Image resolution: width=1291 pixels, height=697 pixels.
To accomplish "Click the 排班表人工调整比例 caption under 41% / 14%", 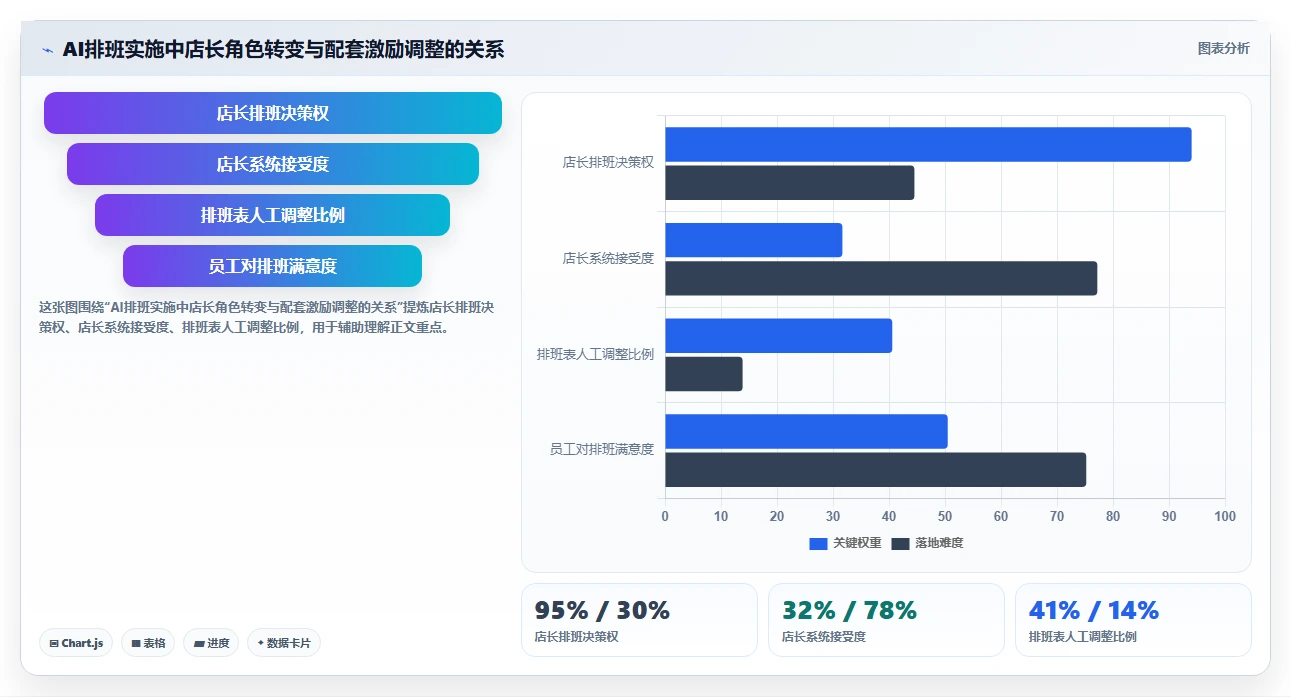I will click(x=1083, y=637).
